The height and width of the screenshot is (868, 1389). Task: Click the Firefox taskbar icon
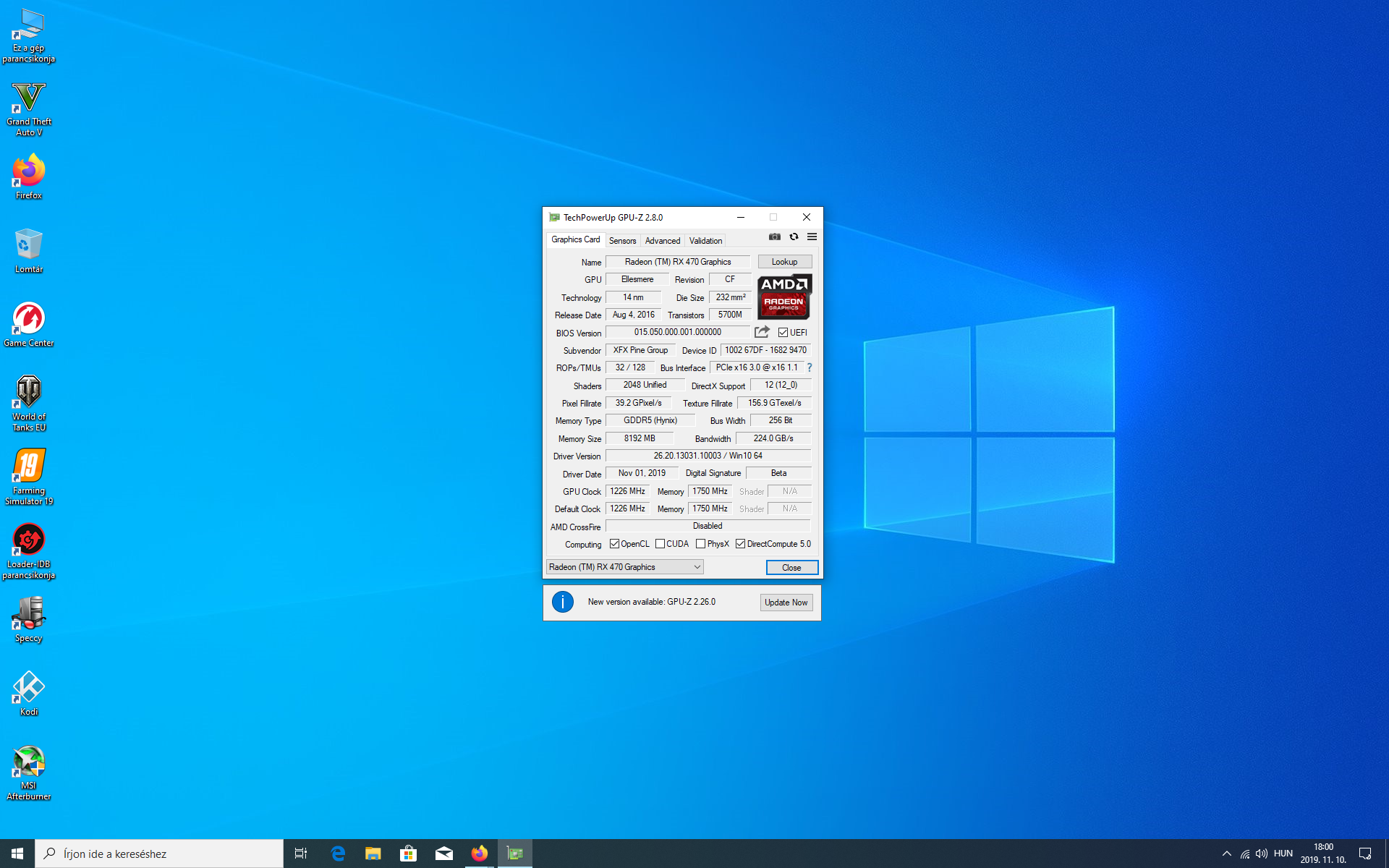tap(479, 854)
